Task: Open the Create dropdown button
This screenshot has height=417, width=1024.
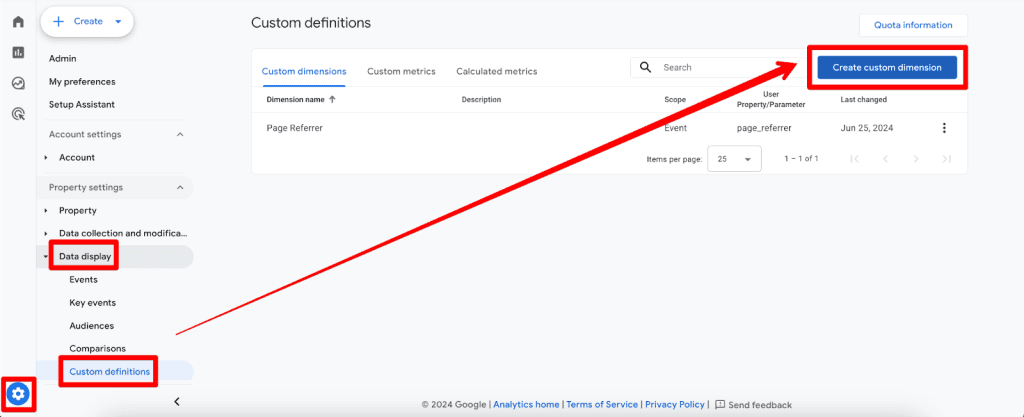Action: [87, 22]
